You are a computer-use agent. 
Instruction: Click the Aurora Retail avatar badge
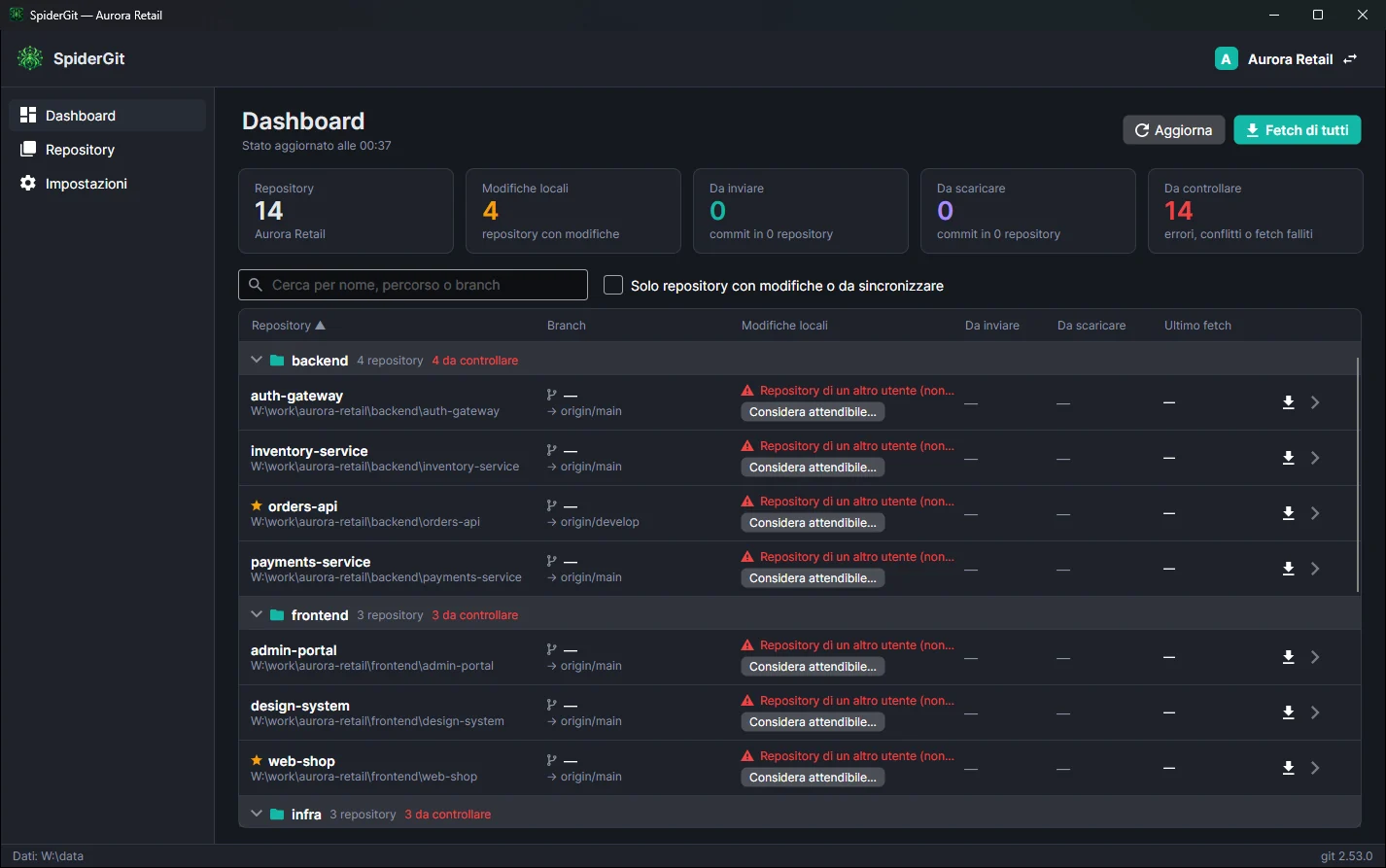click(x=1226, y=59)
